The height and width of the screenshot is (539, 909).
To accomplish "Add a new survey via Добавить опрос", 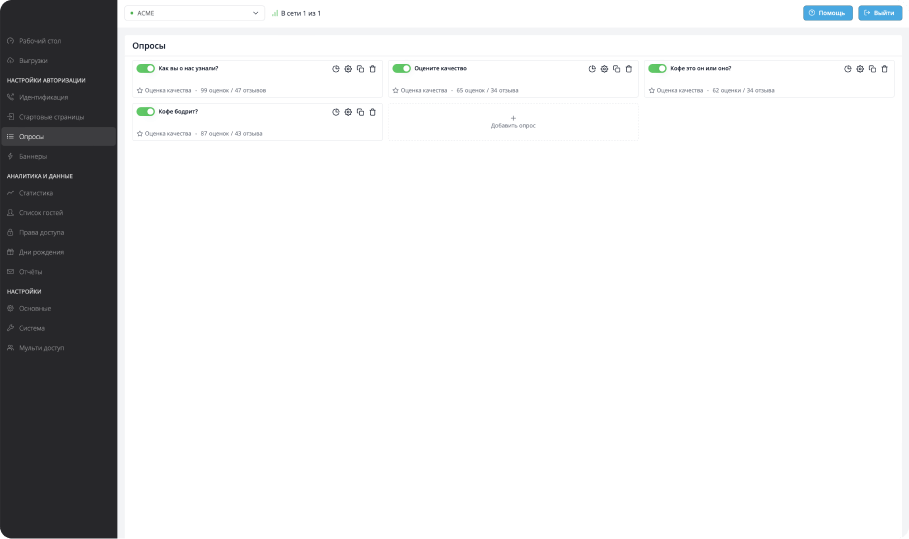I will (513, 122).
